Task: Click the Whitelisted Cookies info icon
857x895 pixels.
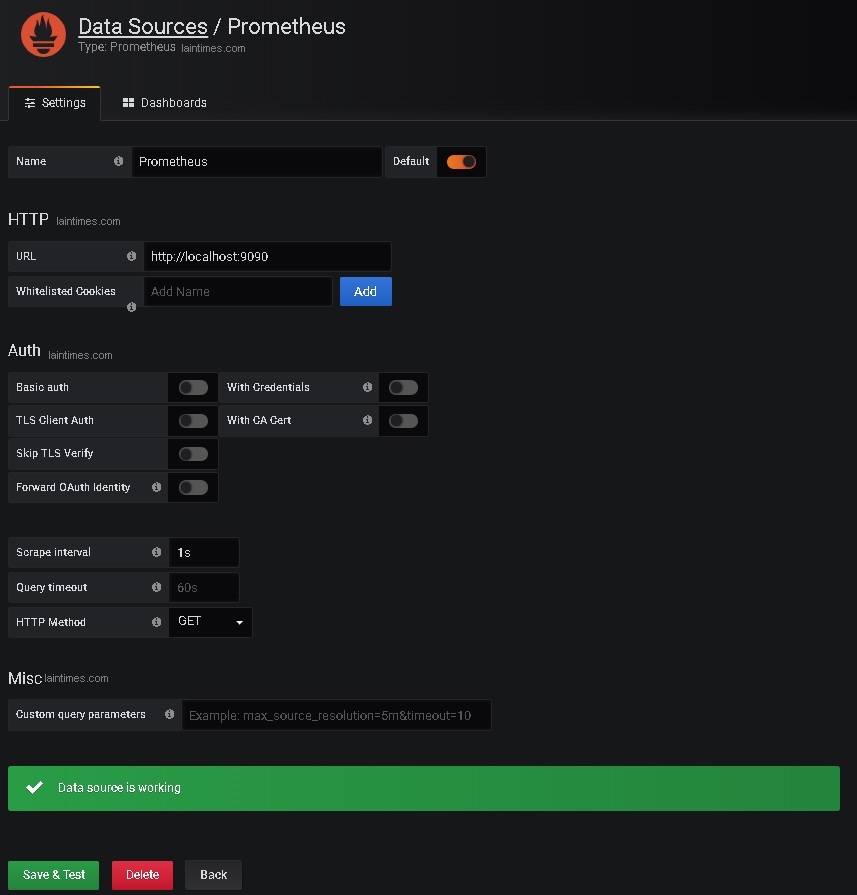Action: [x=131, y=307]
